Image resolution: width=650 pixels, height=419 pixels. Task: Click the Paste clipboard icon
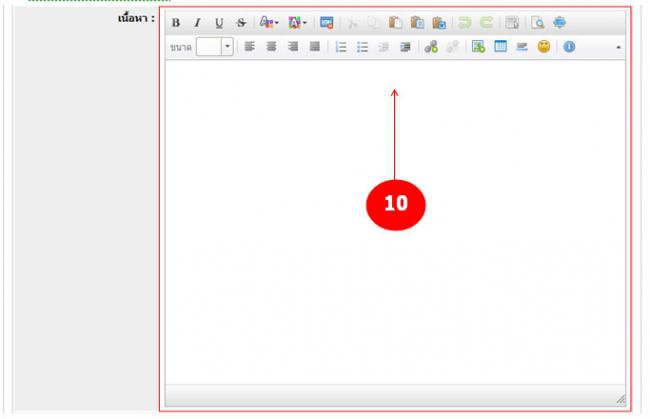[395, 22]
